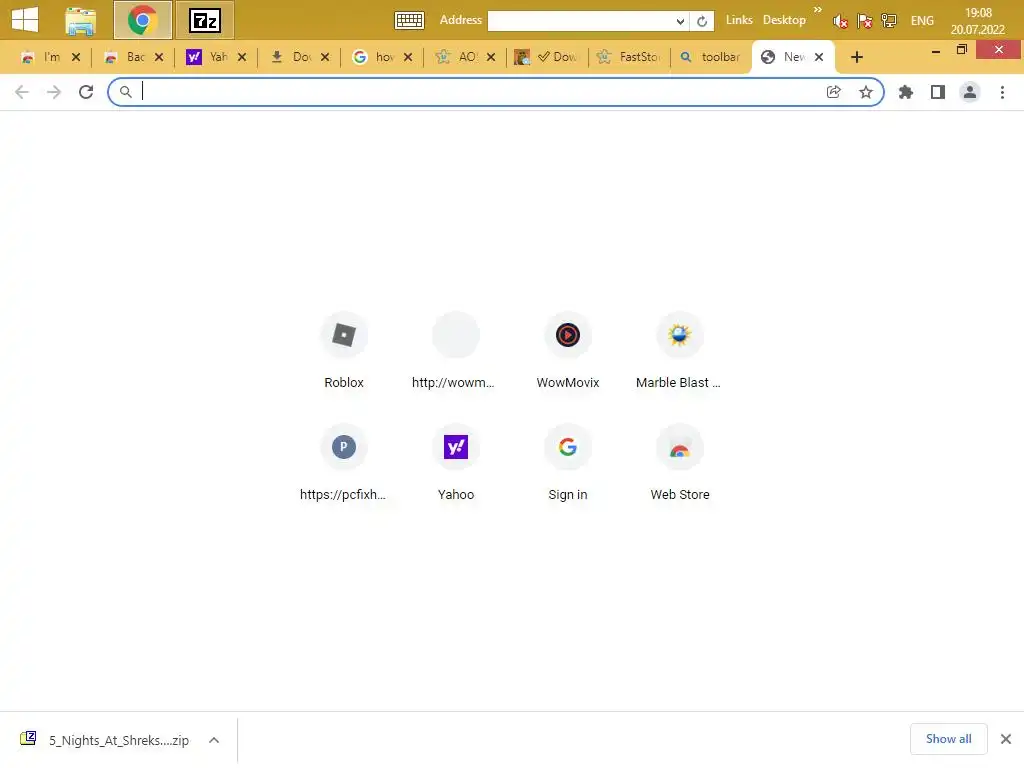
Task: Open File Explorer from the taskbar
Action: 80,21
